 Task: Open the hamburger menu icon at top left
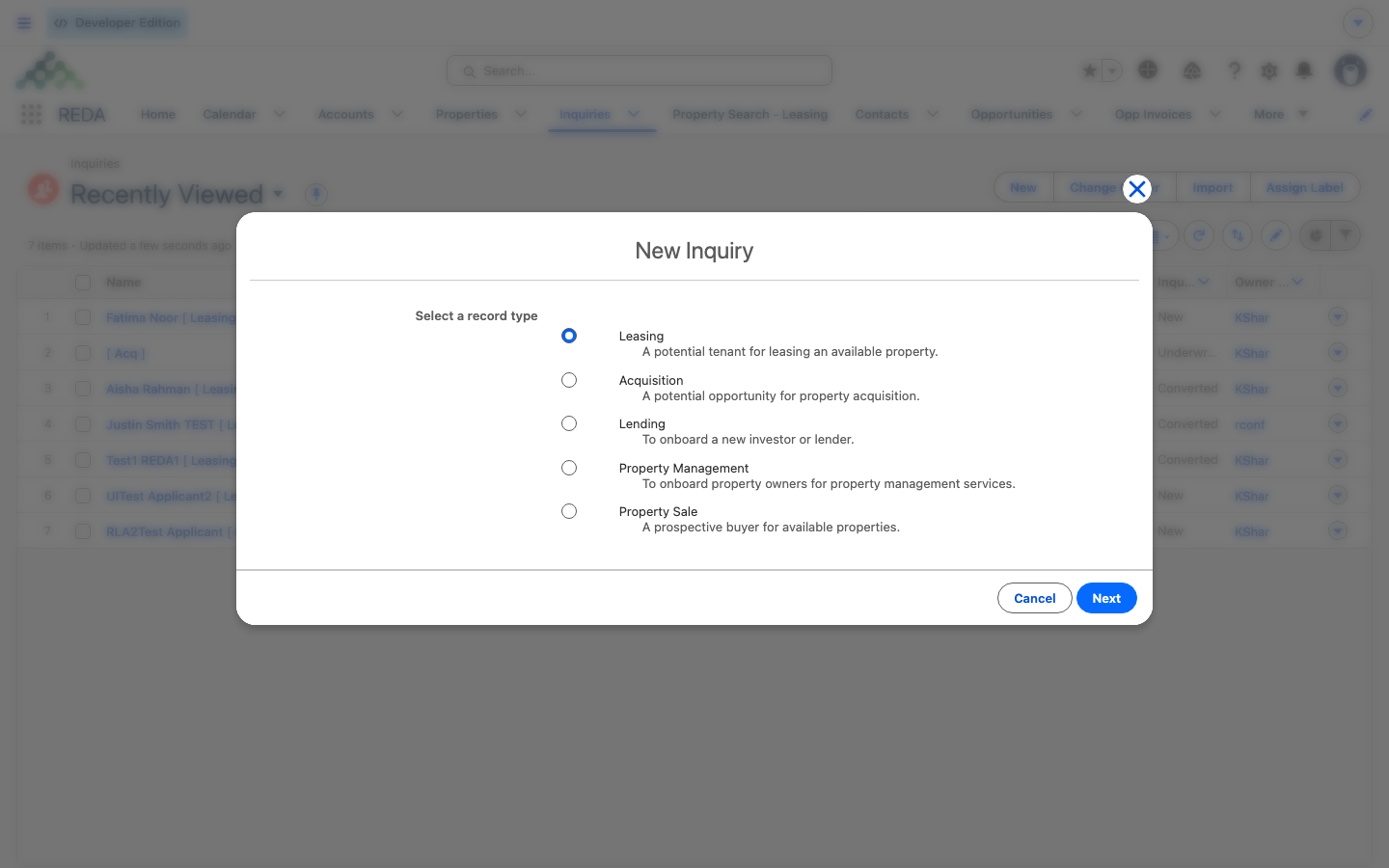(x=24, y=23)
